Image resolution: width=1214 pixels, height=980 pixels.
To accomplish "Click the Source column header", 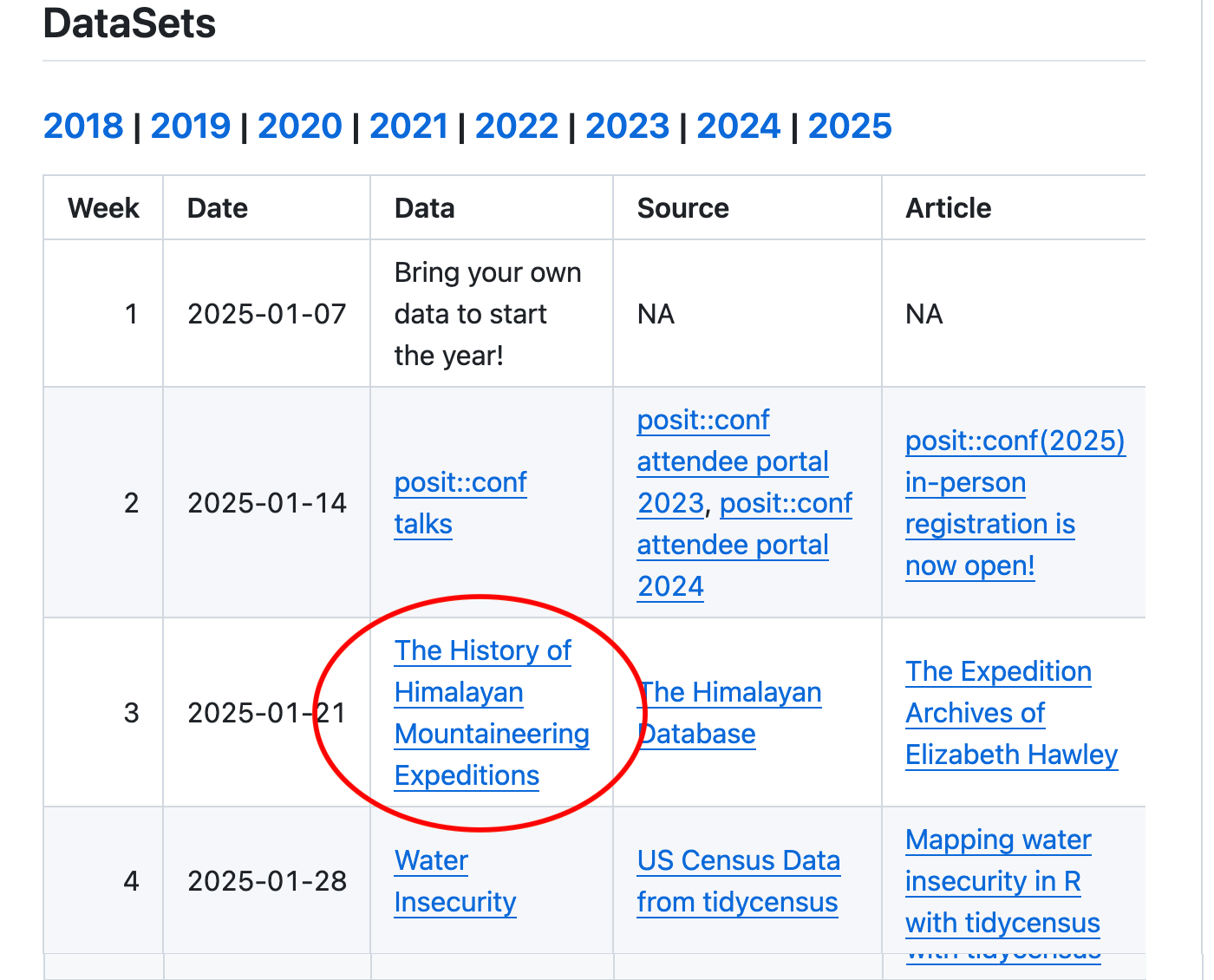I will pyautogui.click(x=682, y=208).
